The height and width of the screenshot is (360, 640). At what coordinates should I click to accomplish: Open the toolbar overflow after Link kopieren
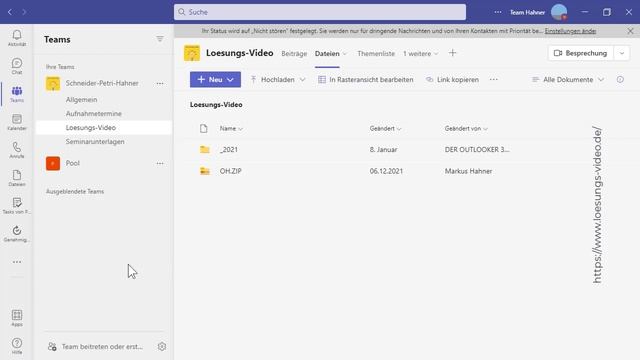coord(493,80)
